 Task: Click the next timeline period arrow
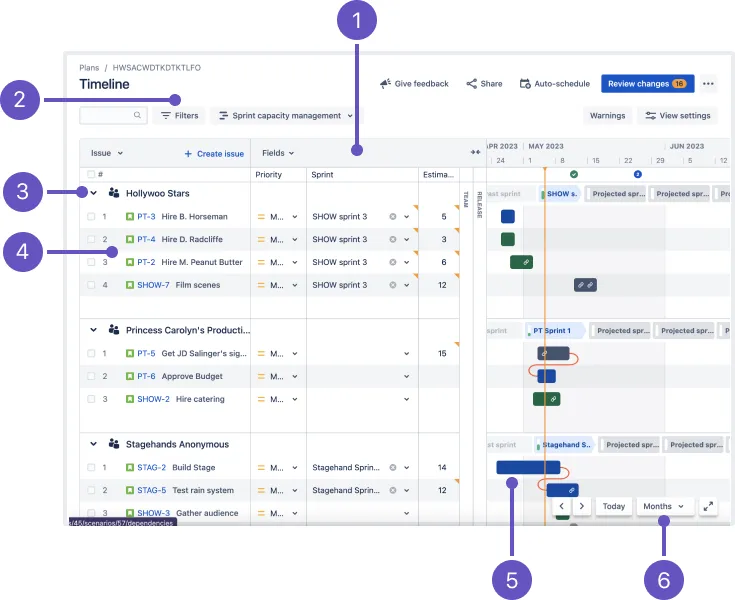pos(581,506)
